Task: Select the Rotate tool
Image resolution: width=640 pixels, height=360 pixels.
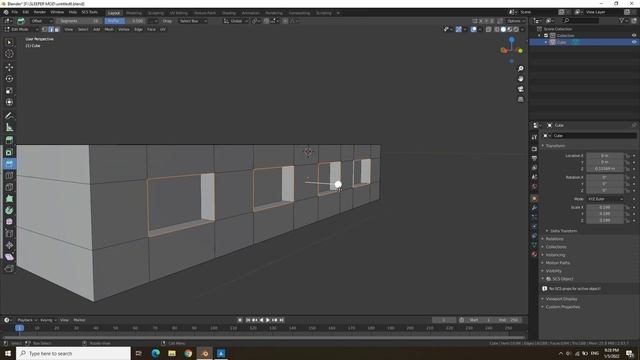Action: coord(9,79)
